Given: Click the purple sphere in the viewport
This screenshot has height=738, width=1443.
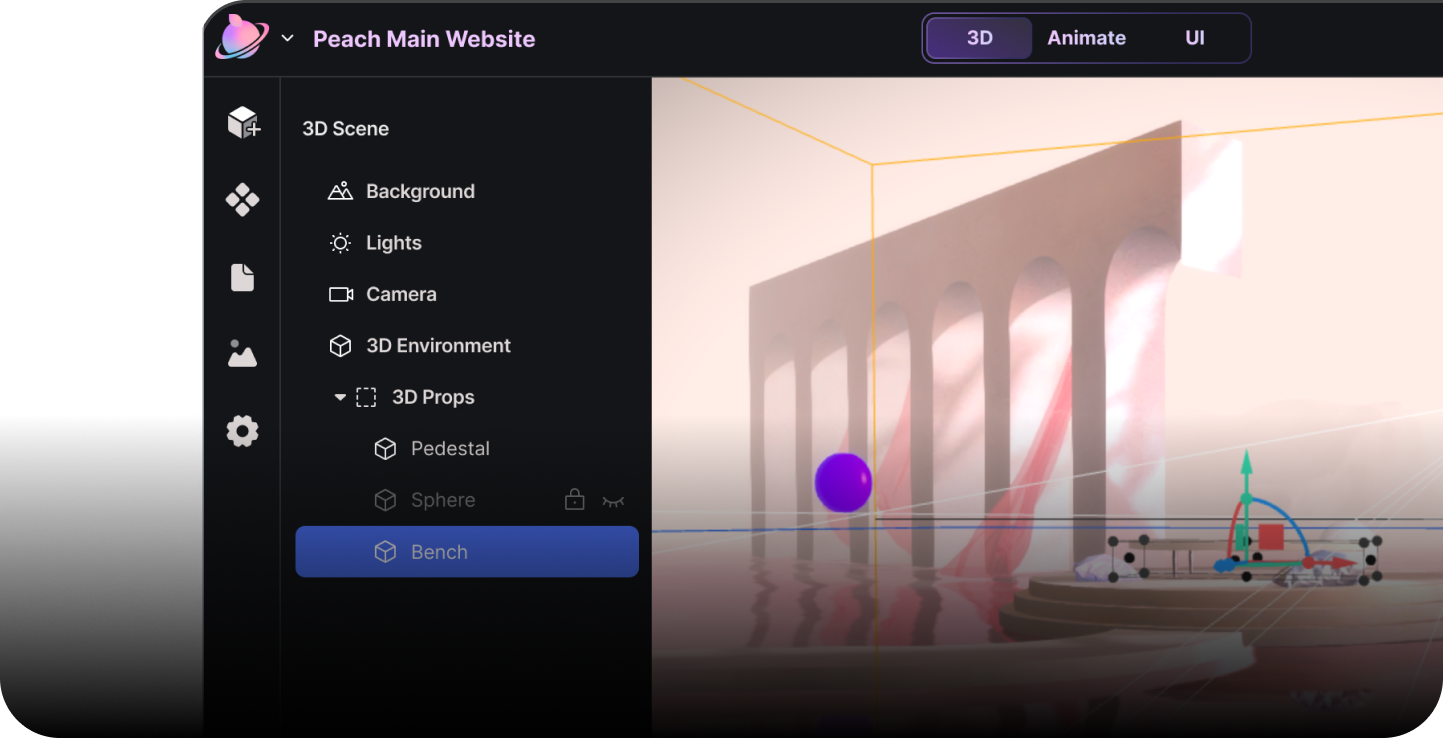Looking at the screenshot, I should pos(843,482).
